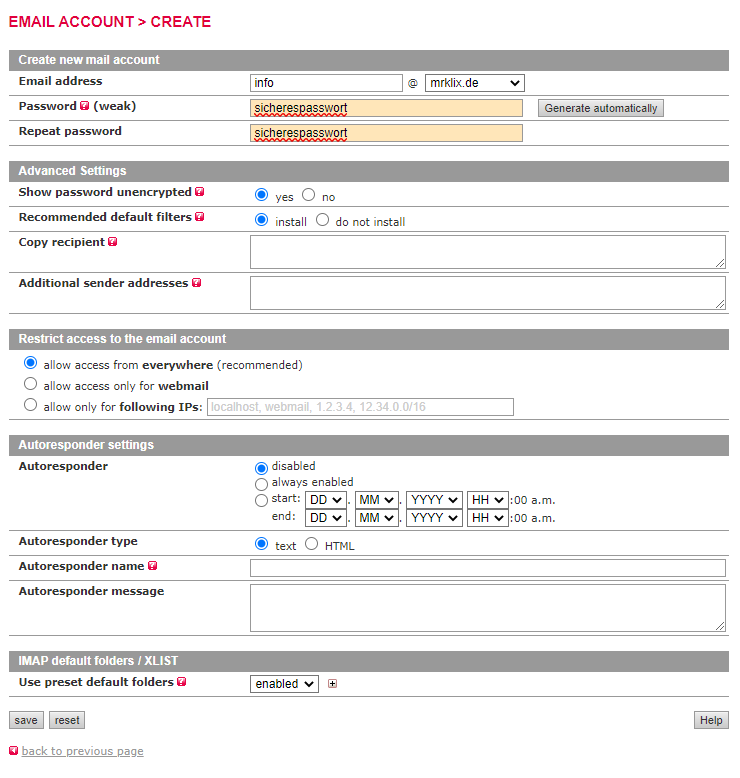Open the end DD day dropdown

tap(326, 518)
